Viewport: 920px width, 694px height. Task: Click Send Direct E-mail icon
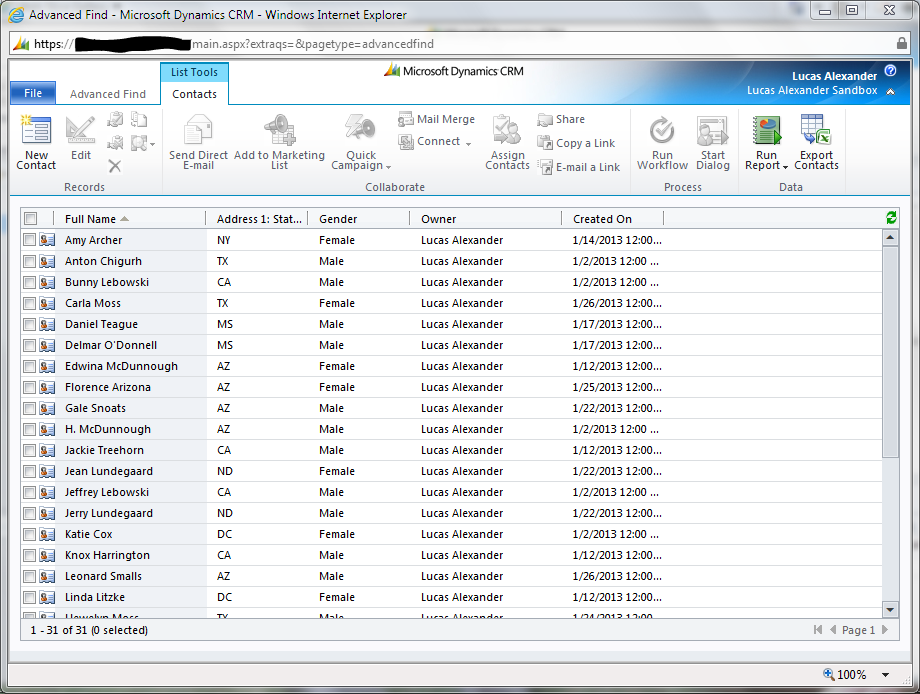(x=198, y=130)
